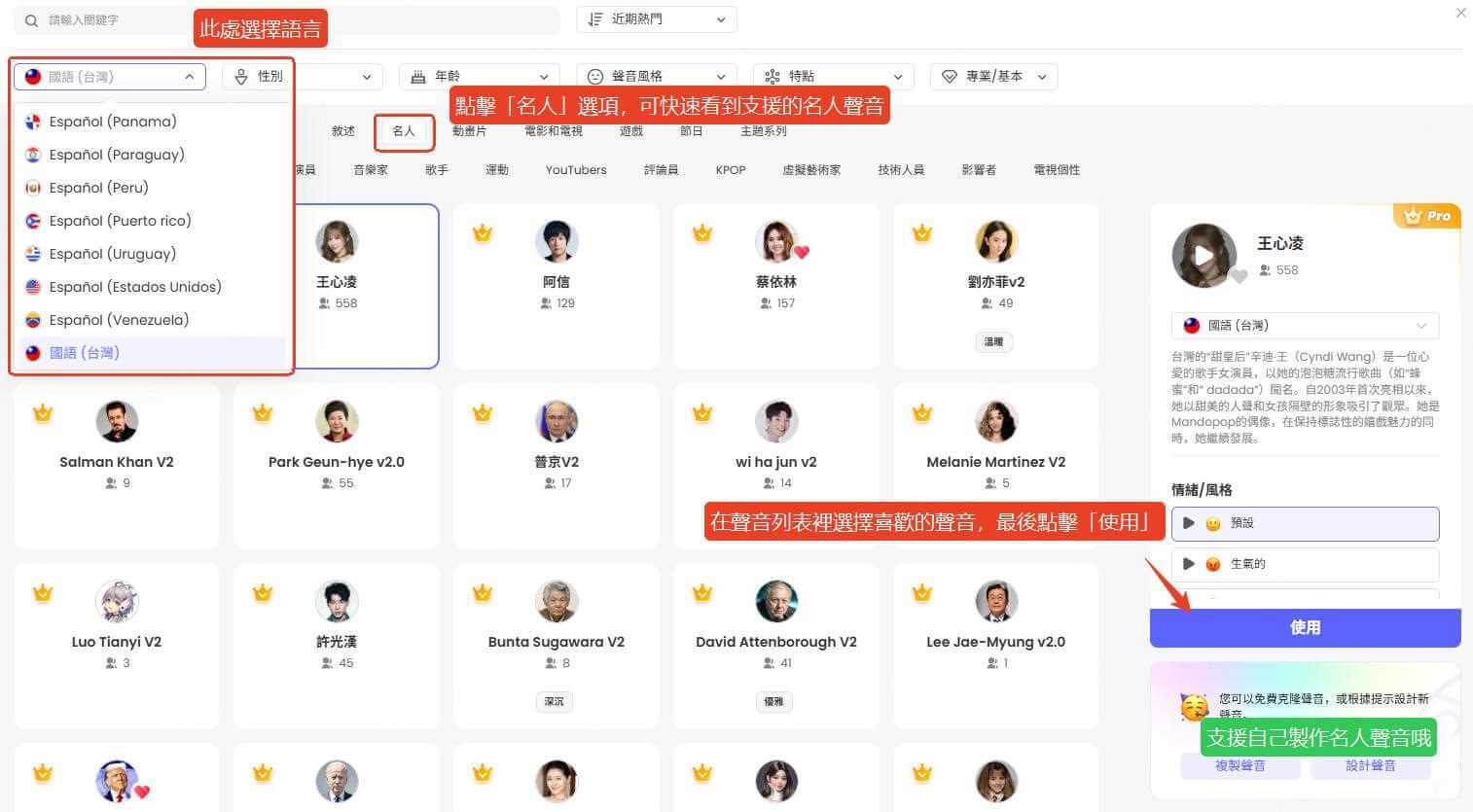This screenshot has height=812, width=1473.
Task: Select Español (Venezuela) language option
Action: coord(153,320)
